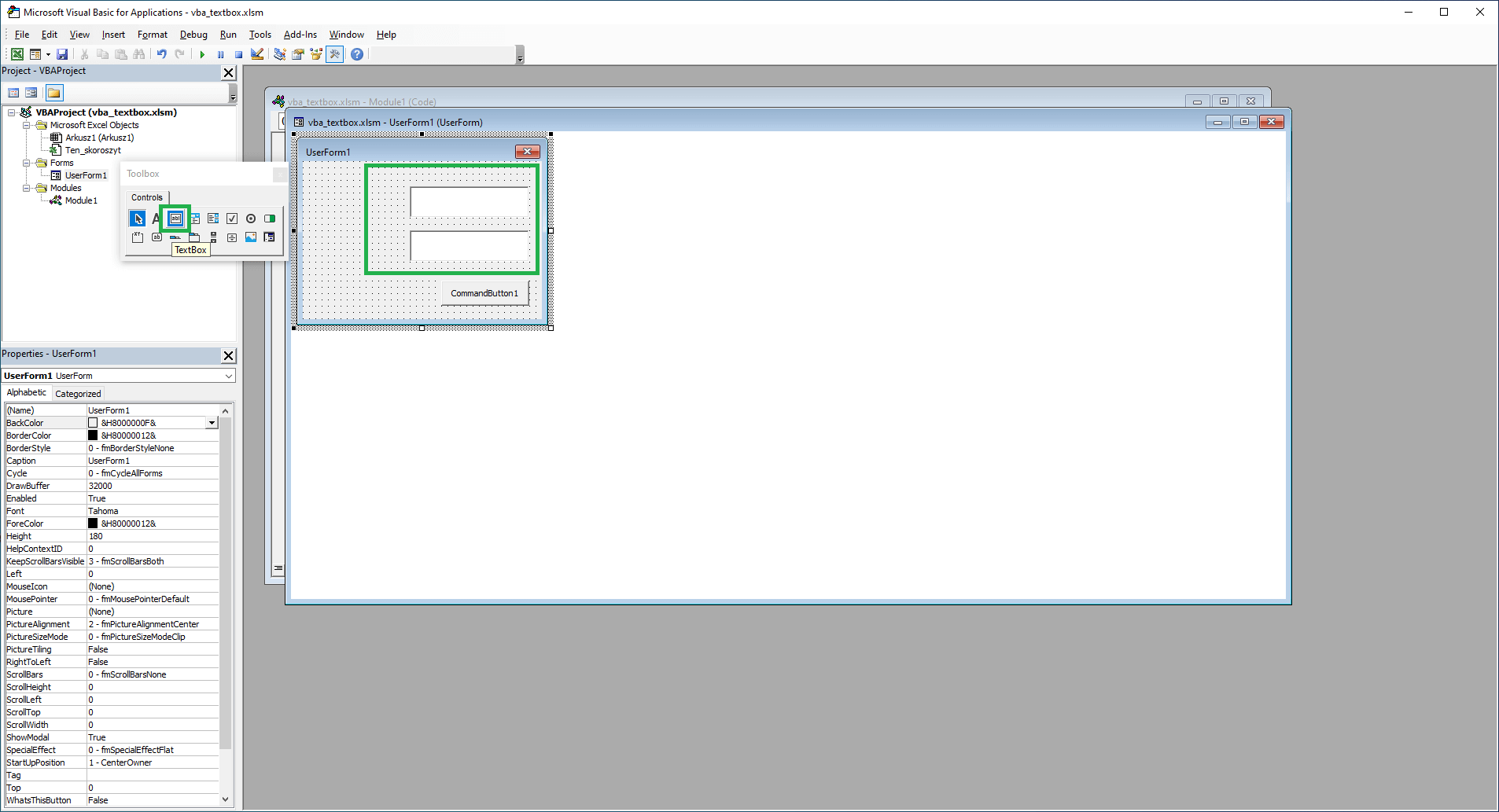Click the BackColor color swatch
The width and height of the screenshot is (1499, 812).
tap(93, 423)
